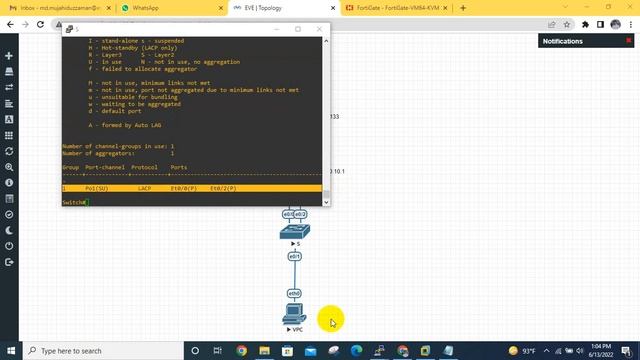Click the Type here to search box
This screenshot has width=640, height=360.
coord(103,351)
